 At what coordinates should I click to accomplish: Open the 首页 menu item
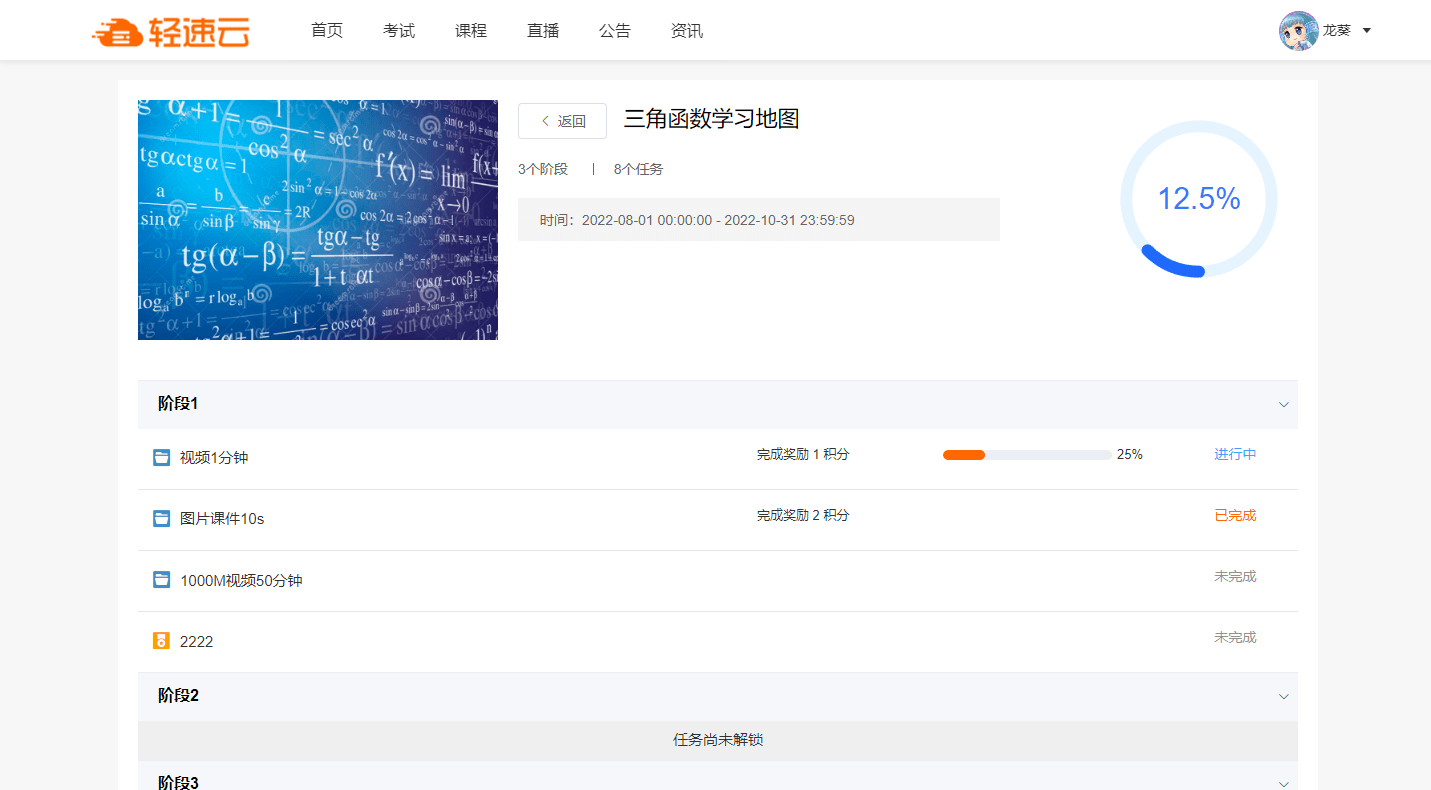pos(327,31)
